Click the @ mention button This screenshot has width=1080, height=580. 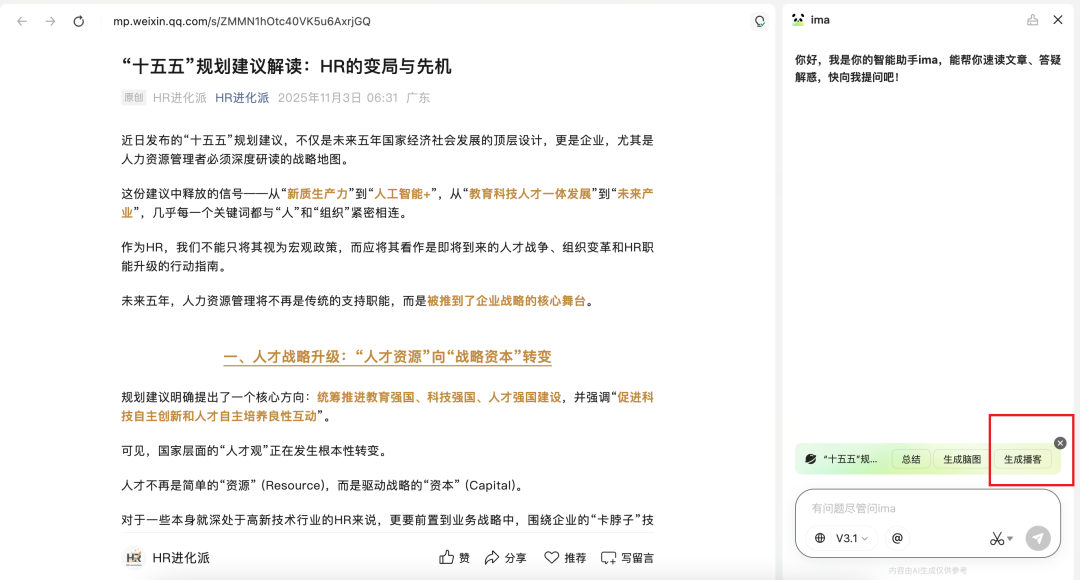[x=897, y=538]
